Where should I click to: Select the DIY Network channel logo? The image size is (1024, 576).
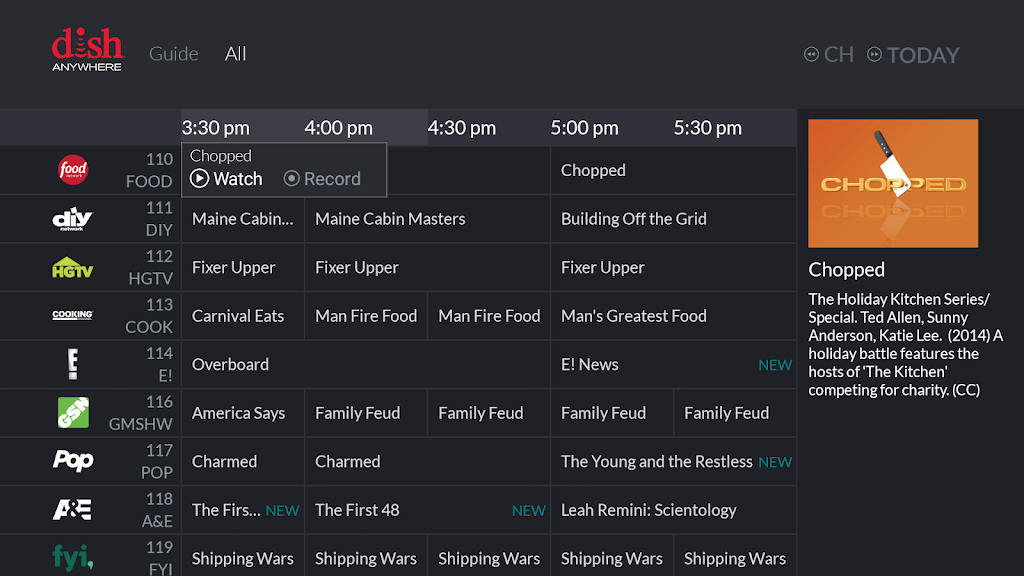click(x=72, y=219)
